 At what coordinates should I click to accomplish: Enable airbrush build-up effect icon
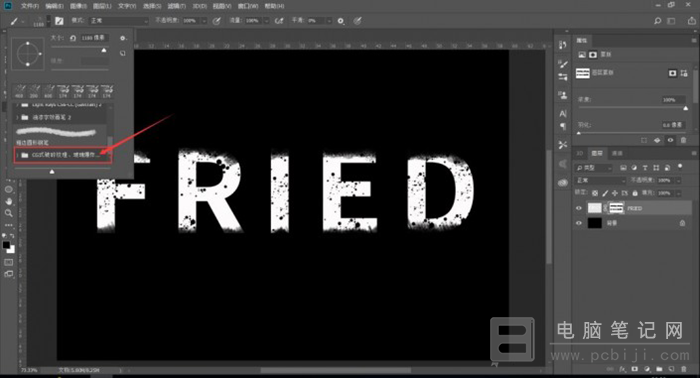click(x=279, y=21)
